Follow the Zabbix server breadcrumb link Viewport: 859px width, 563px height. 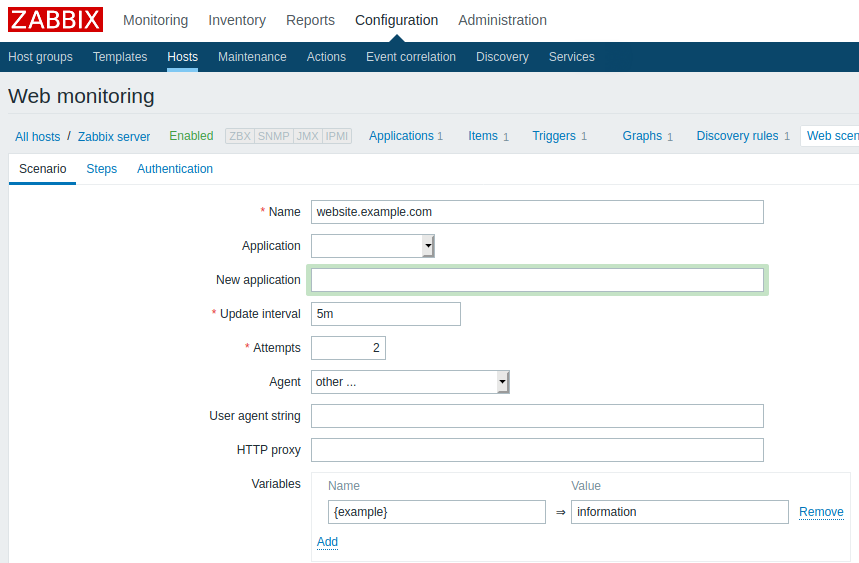point(114,136)
